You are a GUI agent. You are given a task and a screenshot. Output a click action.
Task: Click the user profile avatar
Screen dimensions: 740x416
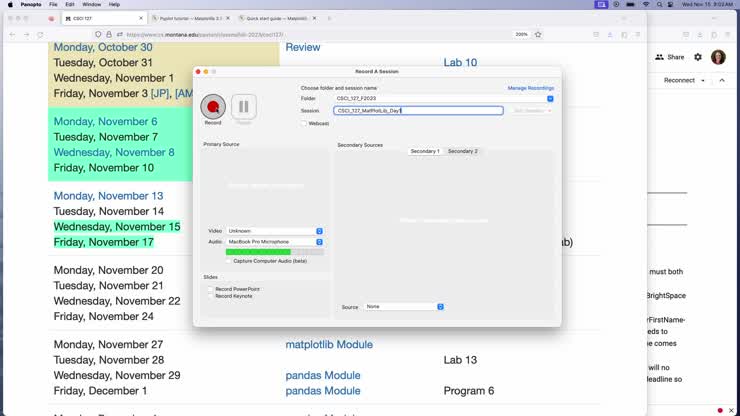point(718,57)
